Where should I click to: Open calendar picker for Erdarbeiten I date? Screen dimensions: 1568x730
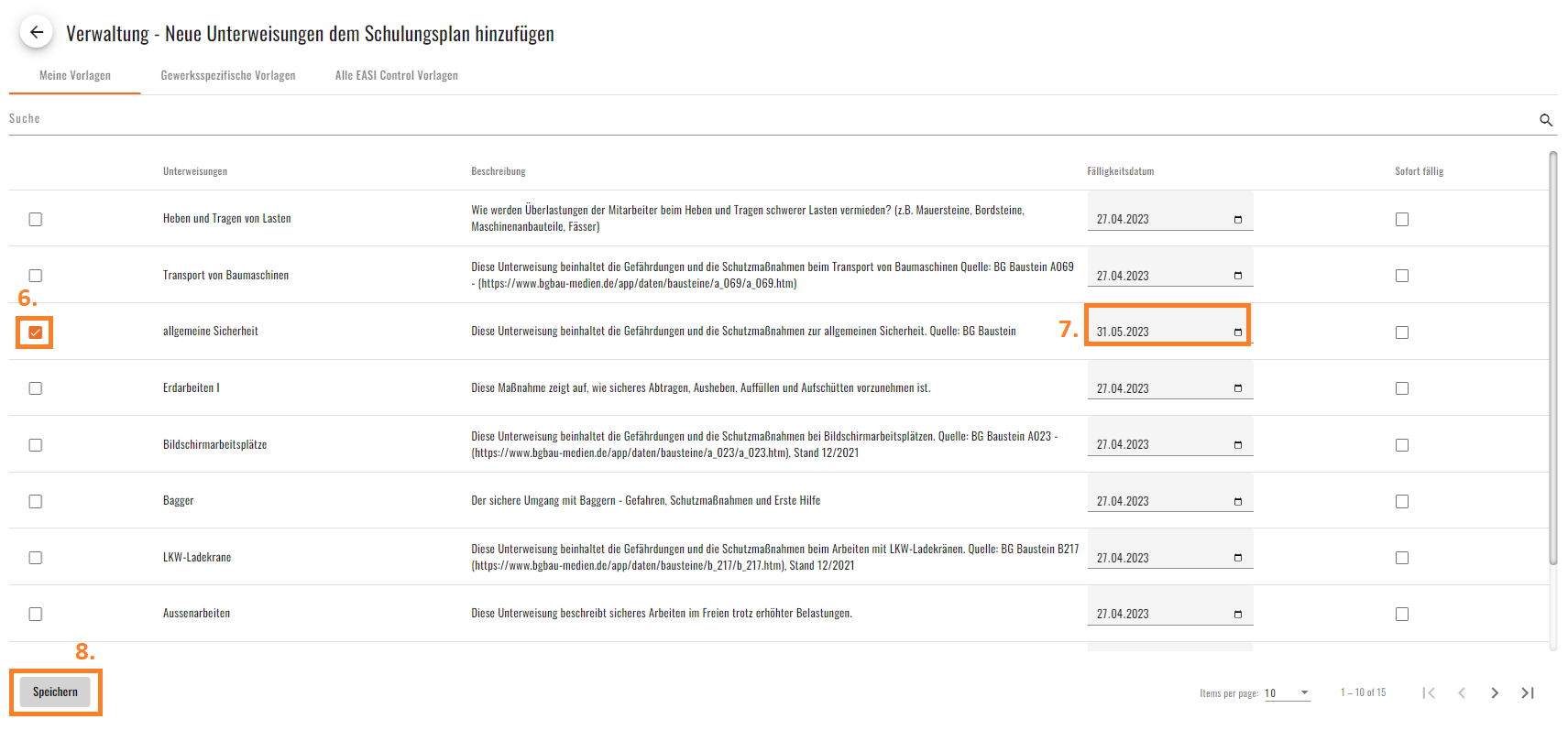(1237, 388)
